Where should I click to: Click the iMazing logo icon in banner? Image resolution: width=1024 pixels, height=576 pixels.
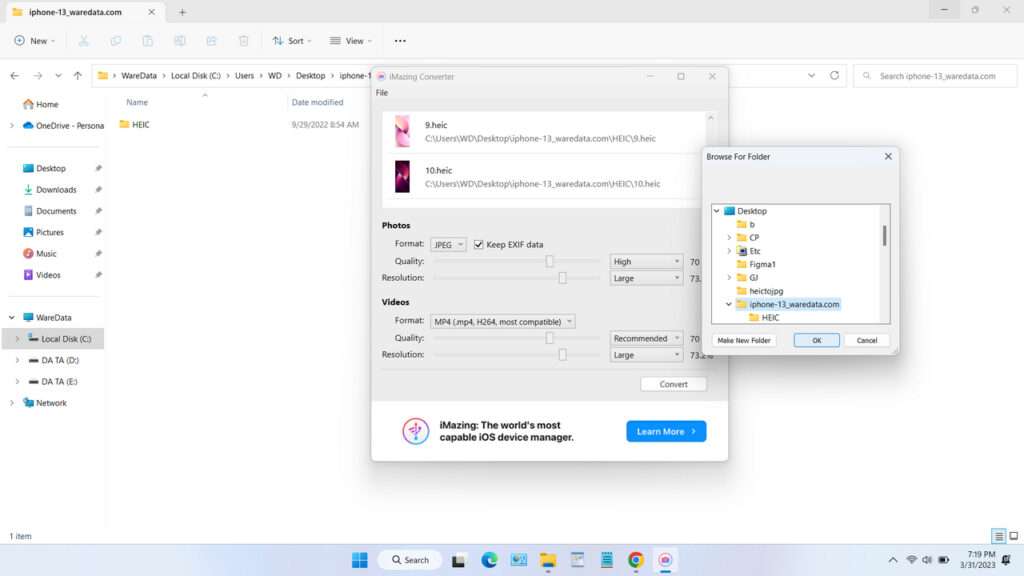tap(415, 431)
